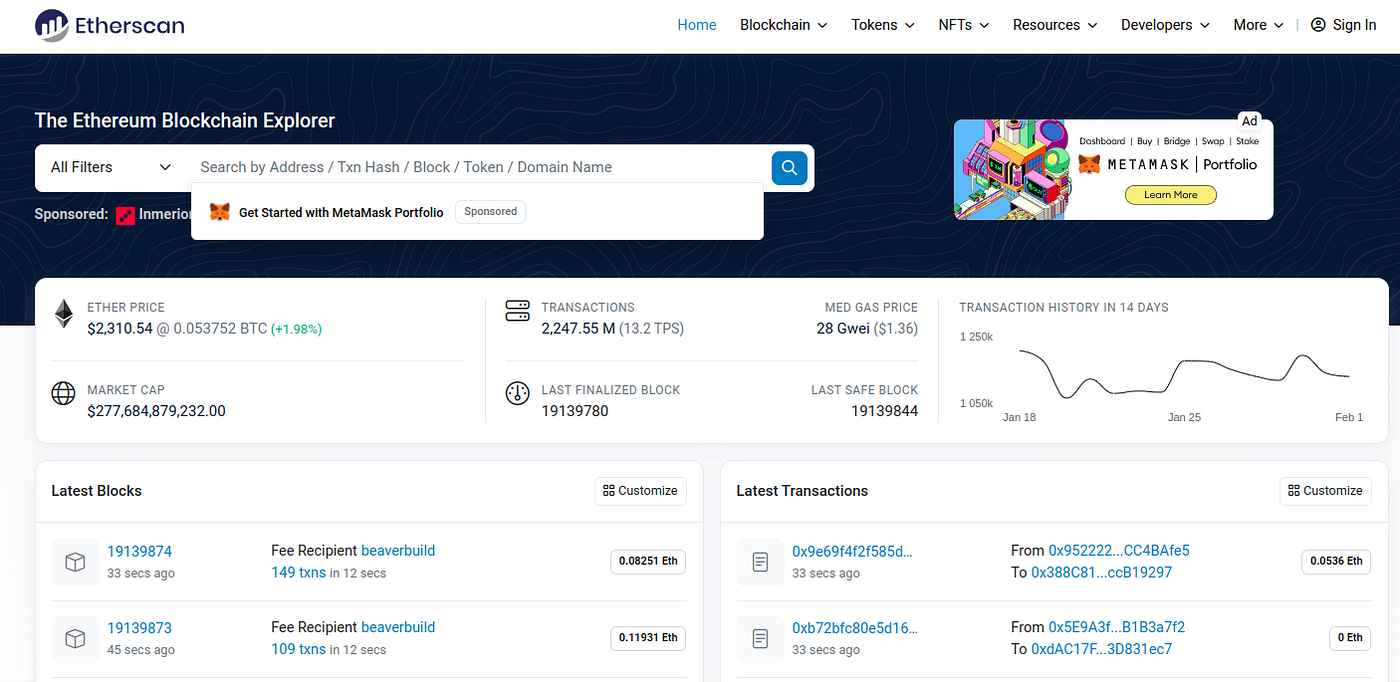Click the market cap $277,684,879,232.00 value

coord(156,411)
